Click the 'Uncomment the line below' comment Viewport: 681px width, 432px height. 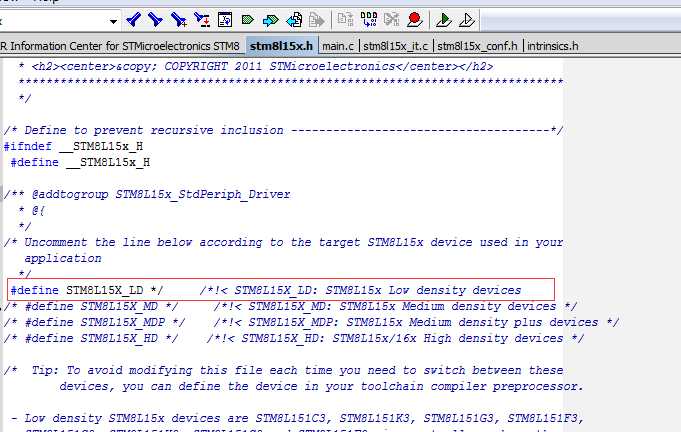(283, 242)
